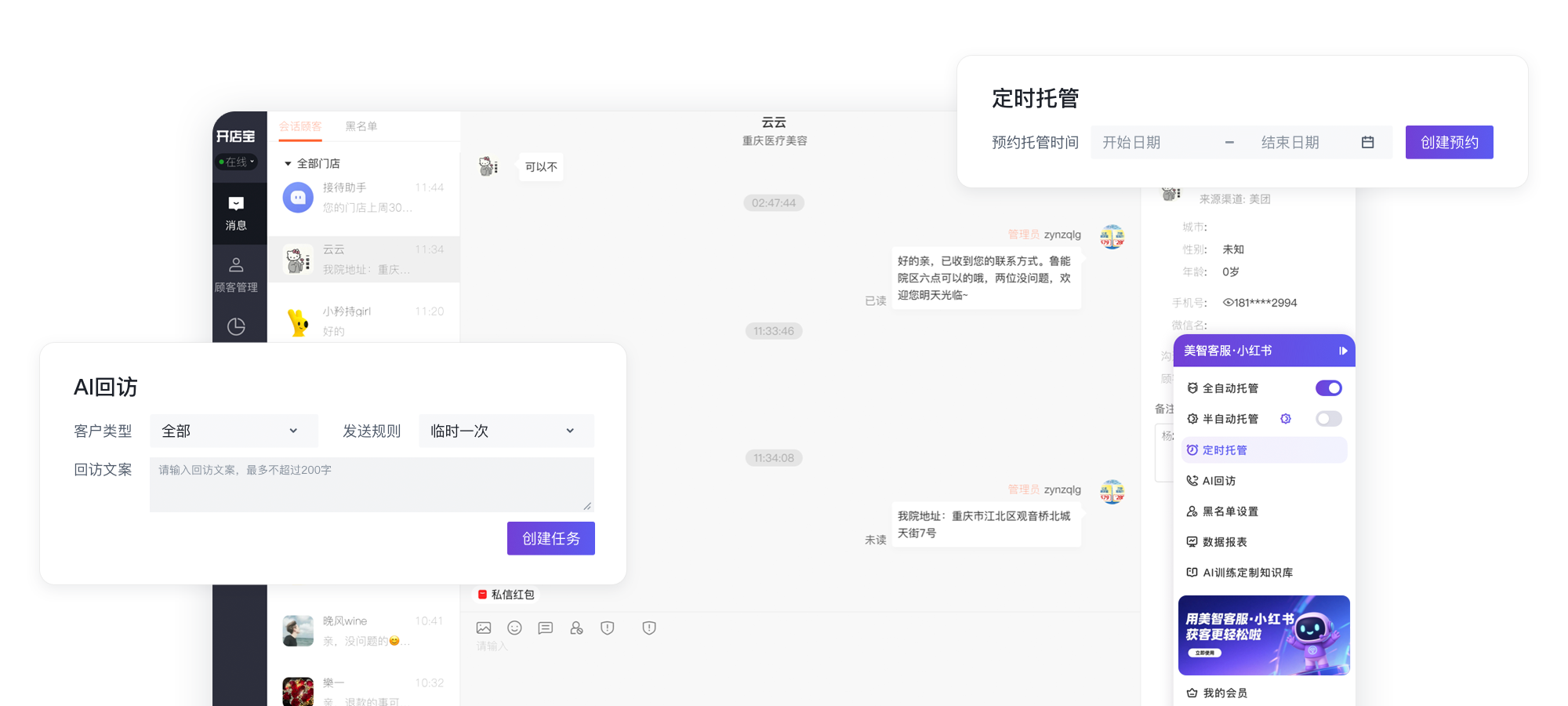Image resolution: width=1568 pixels, height=706 pixels.
Task: Open the 在线 status dropdown
Action: point(236,162)
